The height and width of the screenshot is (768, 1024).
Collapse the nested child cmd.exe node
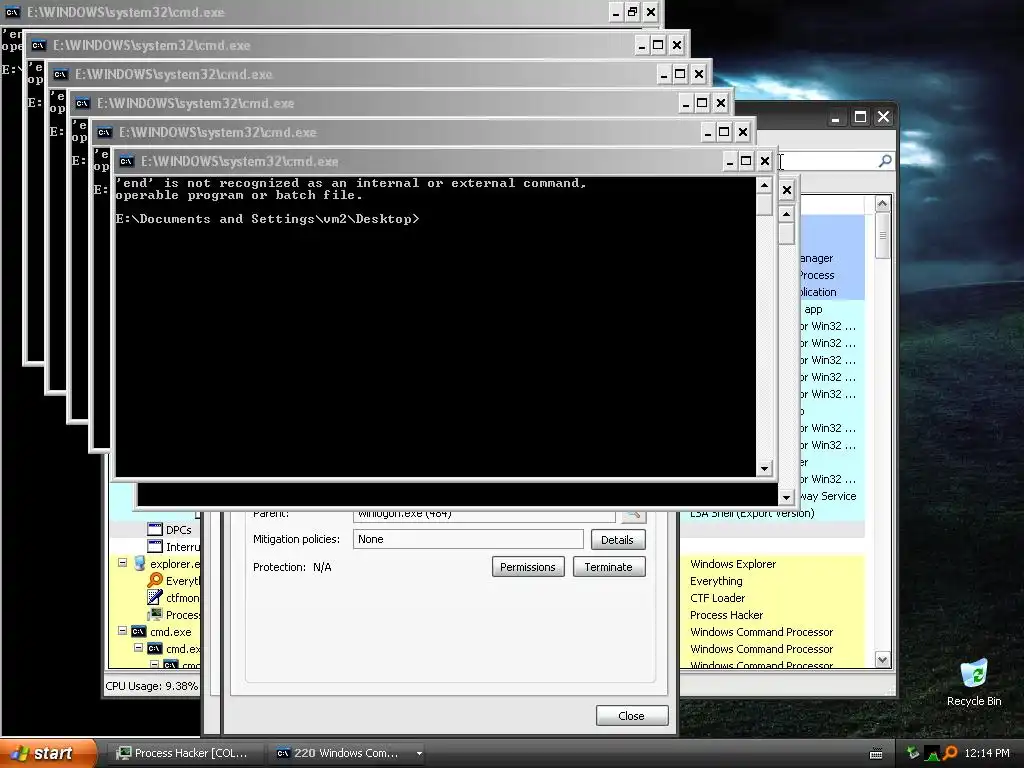[138, 648]
